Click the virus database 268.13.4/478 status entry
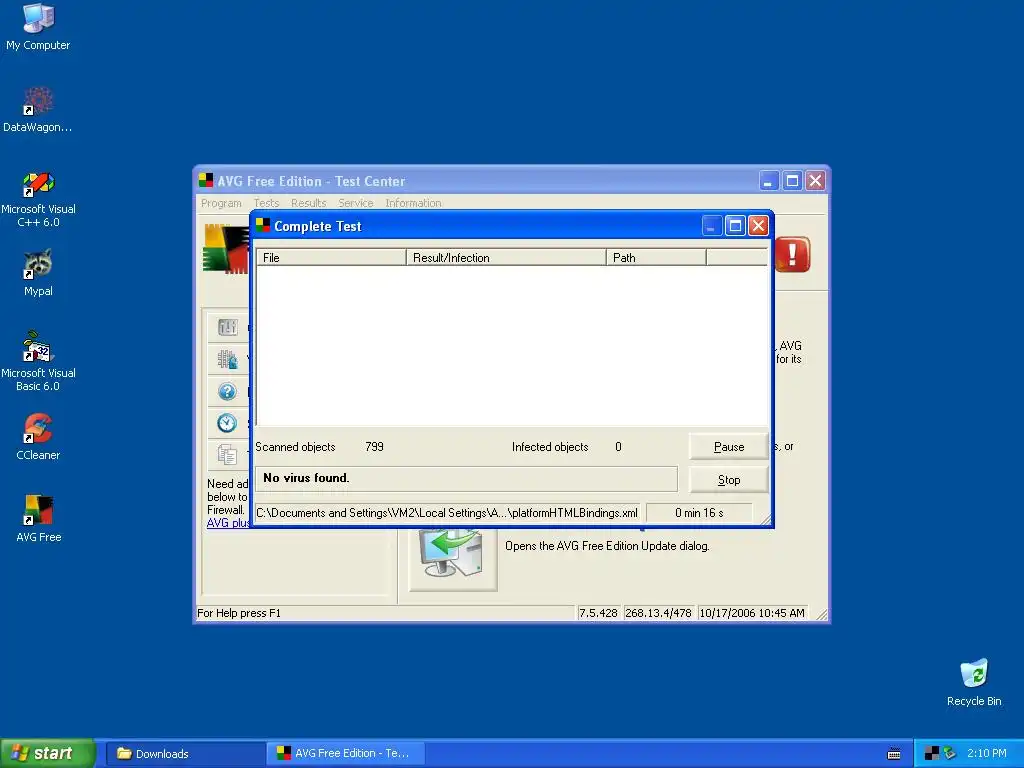1024x768 pixels. tap(658, 613)
